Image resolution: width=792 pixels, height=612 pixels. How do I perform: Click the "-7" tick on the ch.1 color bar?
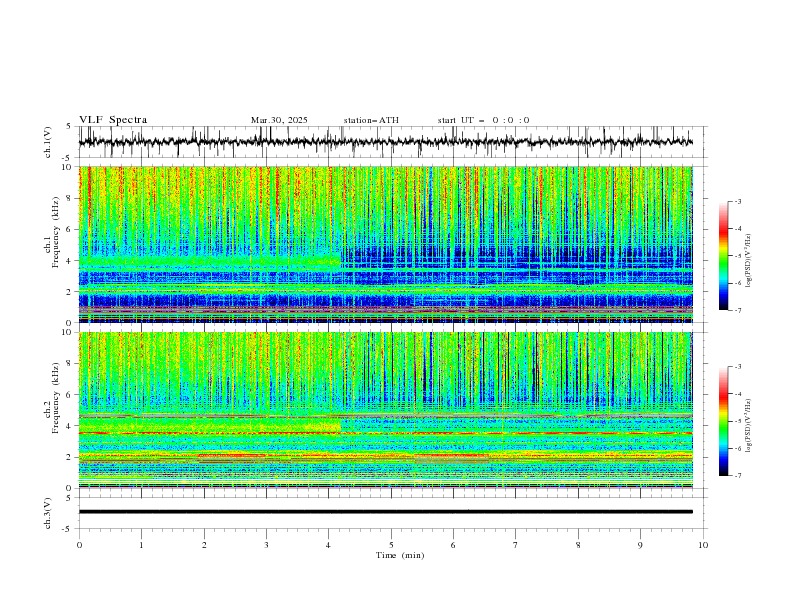pos(737,310)
